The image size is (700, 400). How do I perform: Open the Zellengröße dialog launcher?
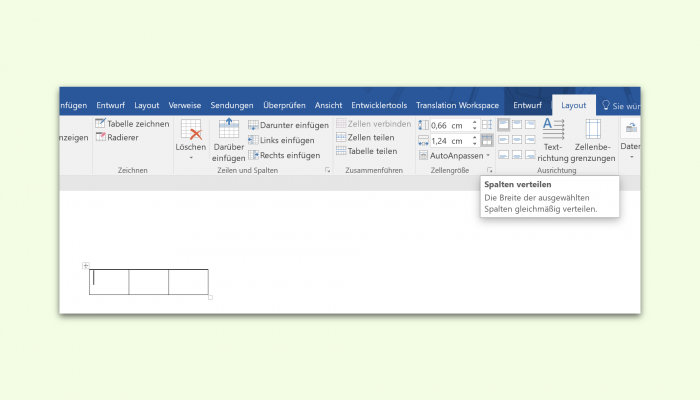pos(490,170)
